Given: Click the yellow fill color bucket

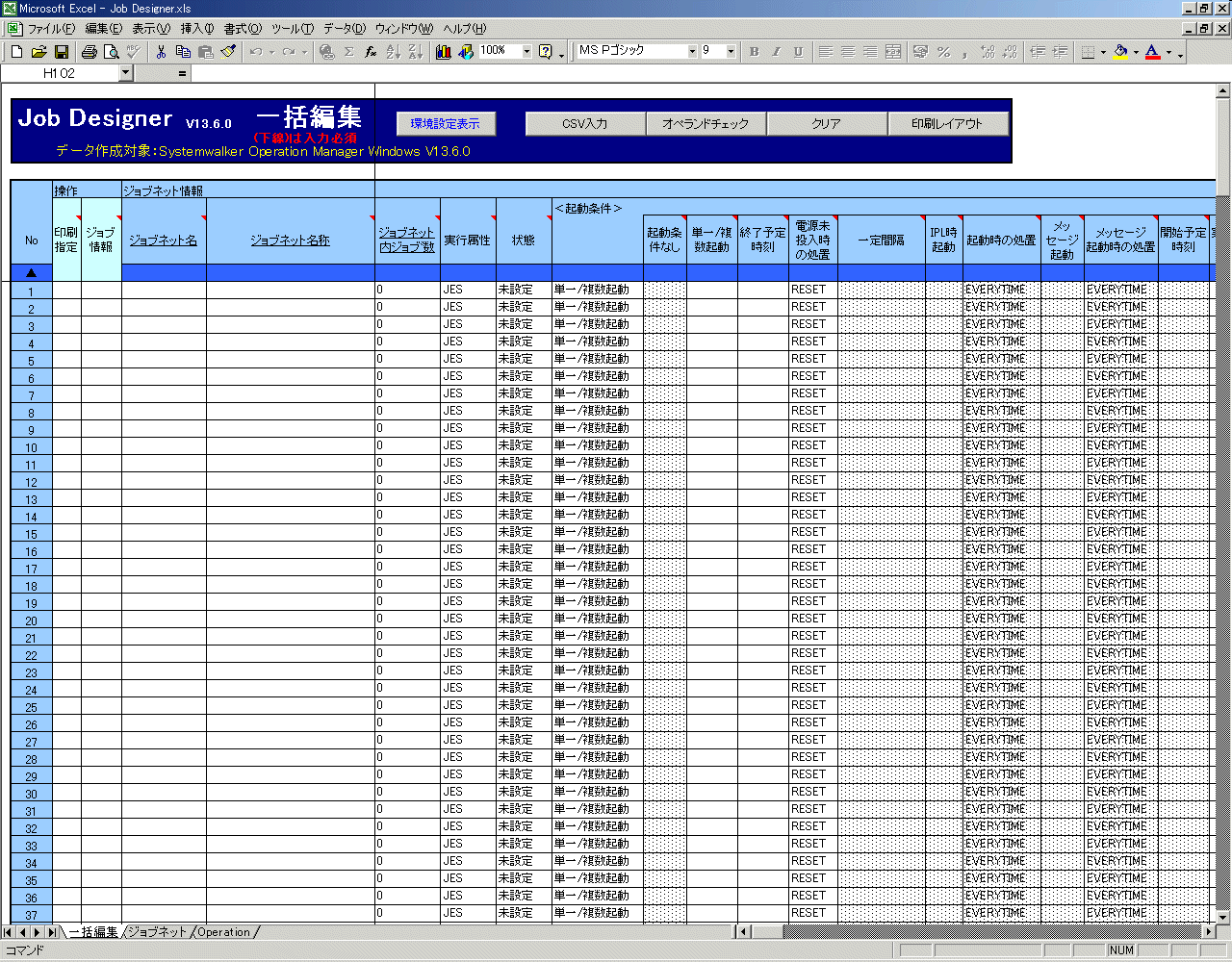Looking at the screenshot, I should coord(1119,52).
